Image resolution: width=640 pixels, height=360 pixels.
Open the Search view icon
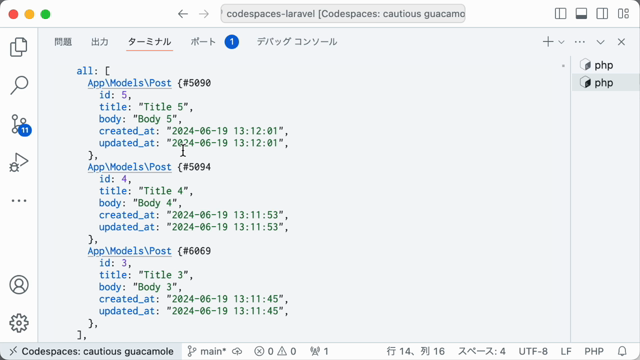click(x=19, y=85)
